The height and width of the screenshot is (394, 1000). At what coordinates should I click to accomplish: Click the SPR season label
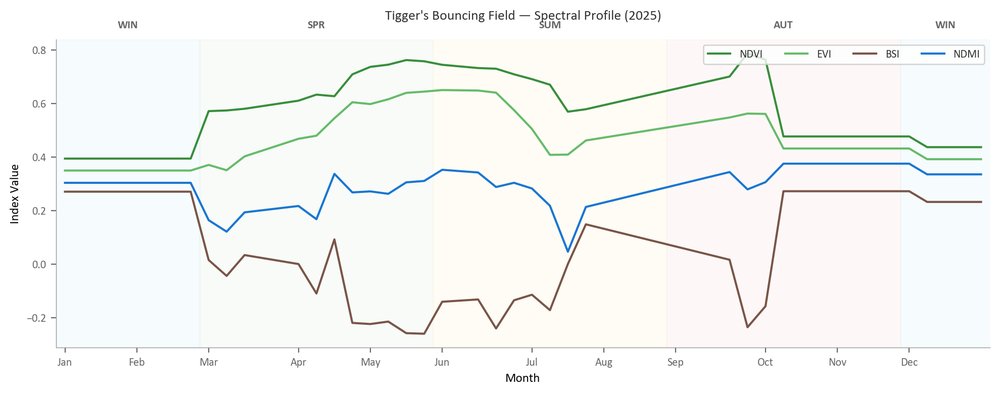pos(316,26)
